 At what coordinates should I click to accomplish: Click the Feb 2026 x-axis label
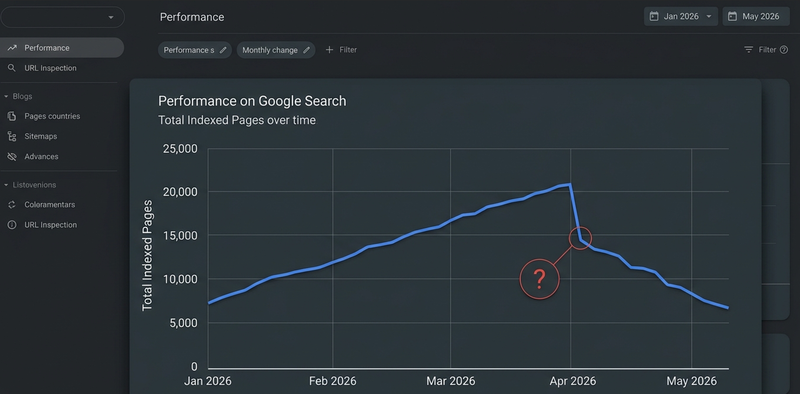(x=333, y=381)
